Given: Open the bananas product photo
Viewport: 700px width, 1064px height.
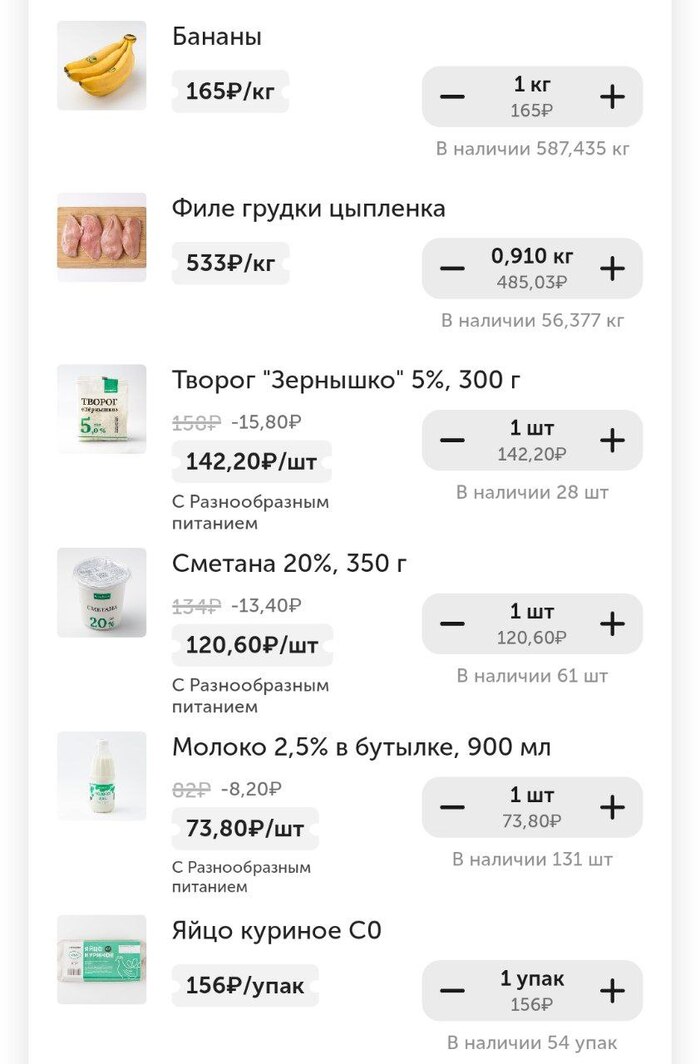Looking at the screenshot, I should point(102,66).
